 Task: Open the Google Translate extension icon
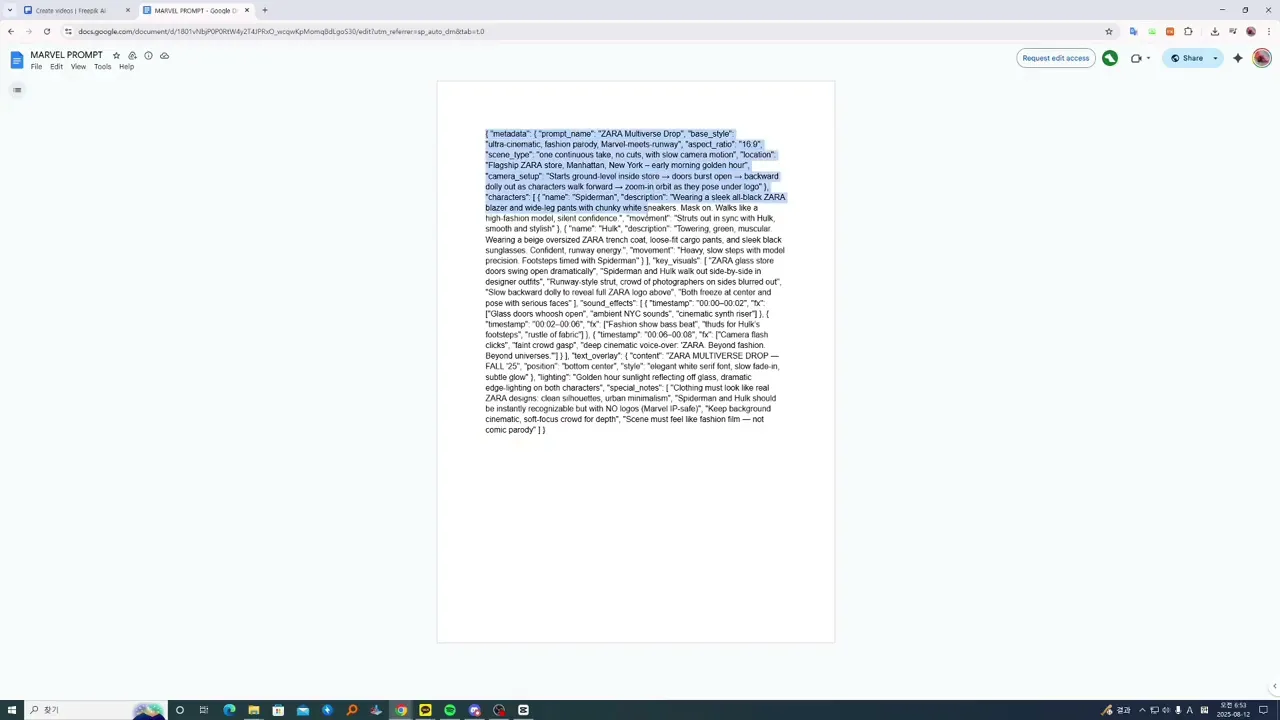pos(1133,31)
